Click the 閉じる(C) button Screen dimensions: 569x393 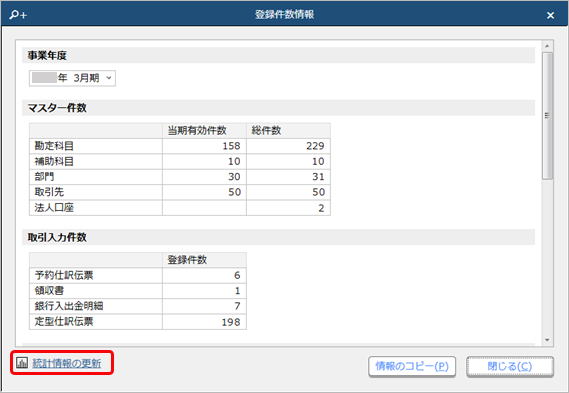tap(510, 366)
